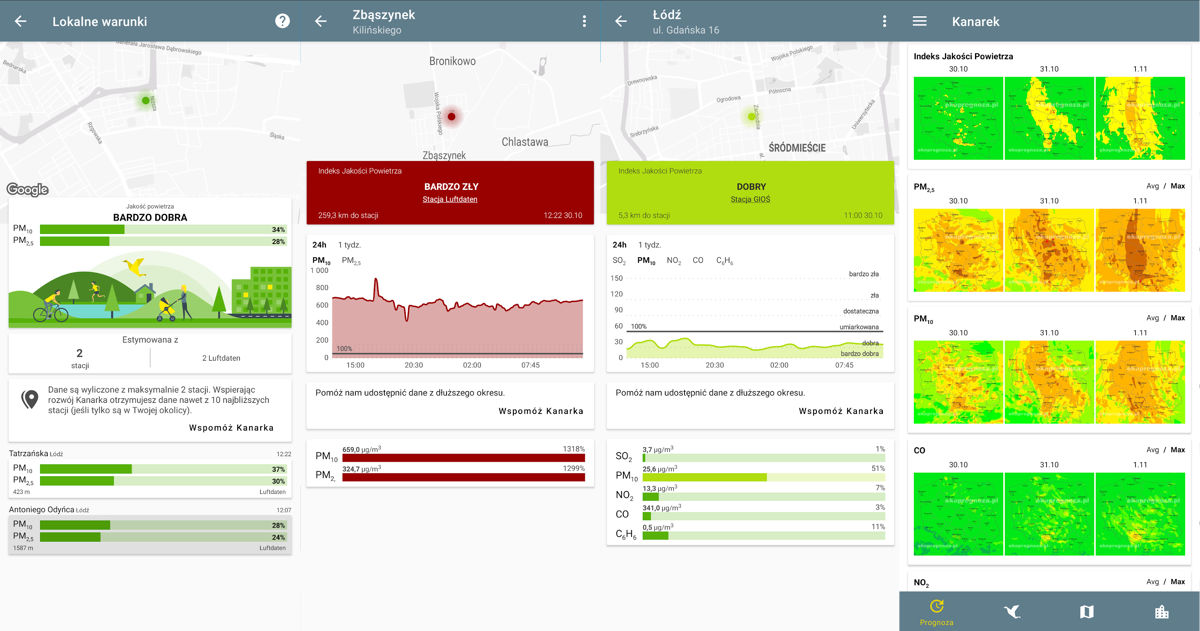This screenshot has width=1200, height=631.
Task: Expand the Tatrzańska station entry
Action: [150, 473]
